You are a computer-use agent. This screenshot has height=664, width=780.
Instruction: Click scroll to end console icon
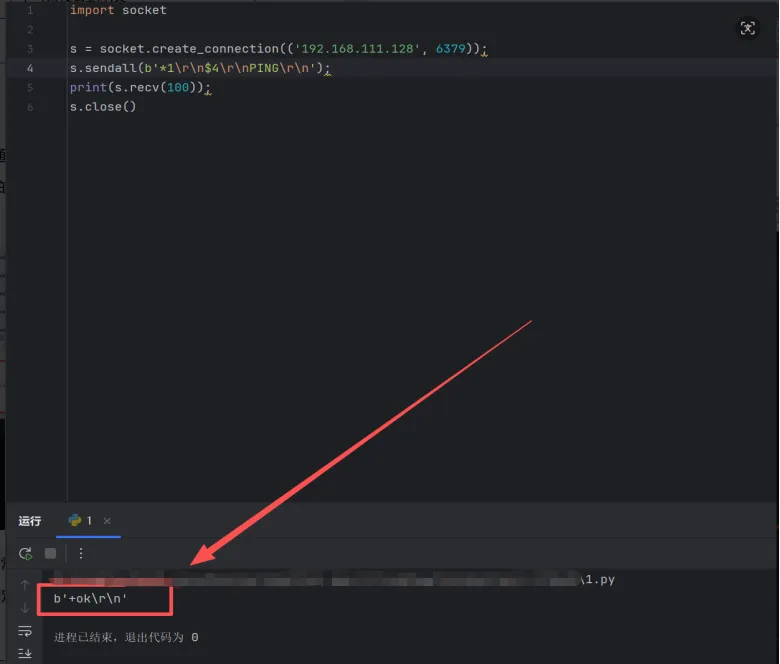coord(24,653)
